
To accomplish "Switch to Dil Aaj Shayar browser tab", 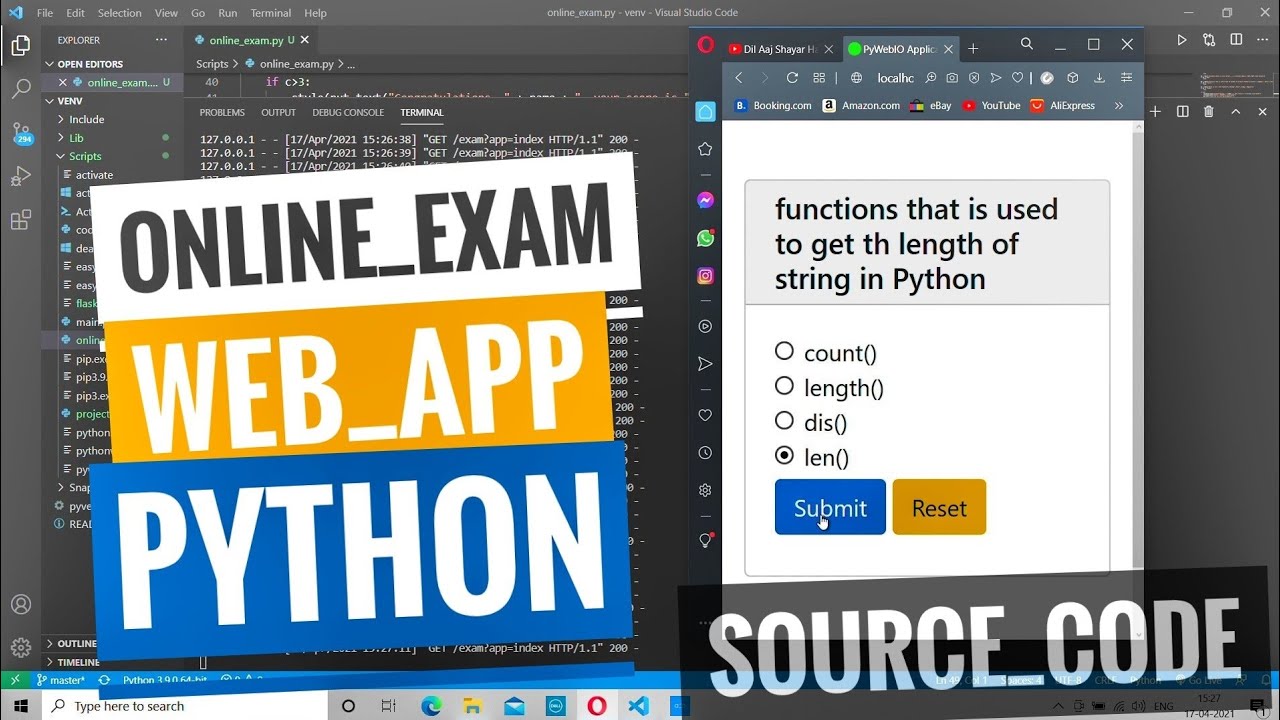I will tap(779, 49).
